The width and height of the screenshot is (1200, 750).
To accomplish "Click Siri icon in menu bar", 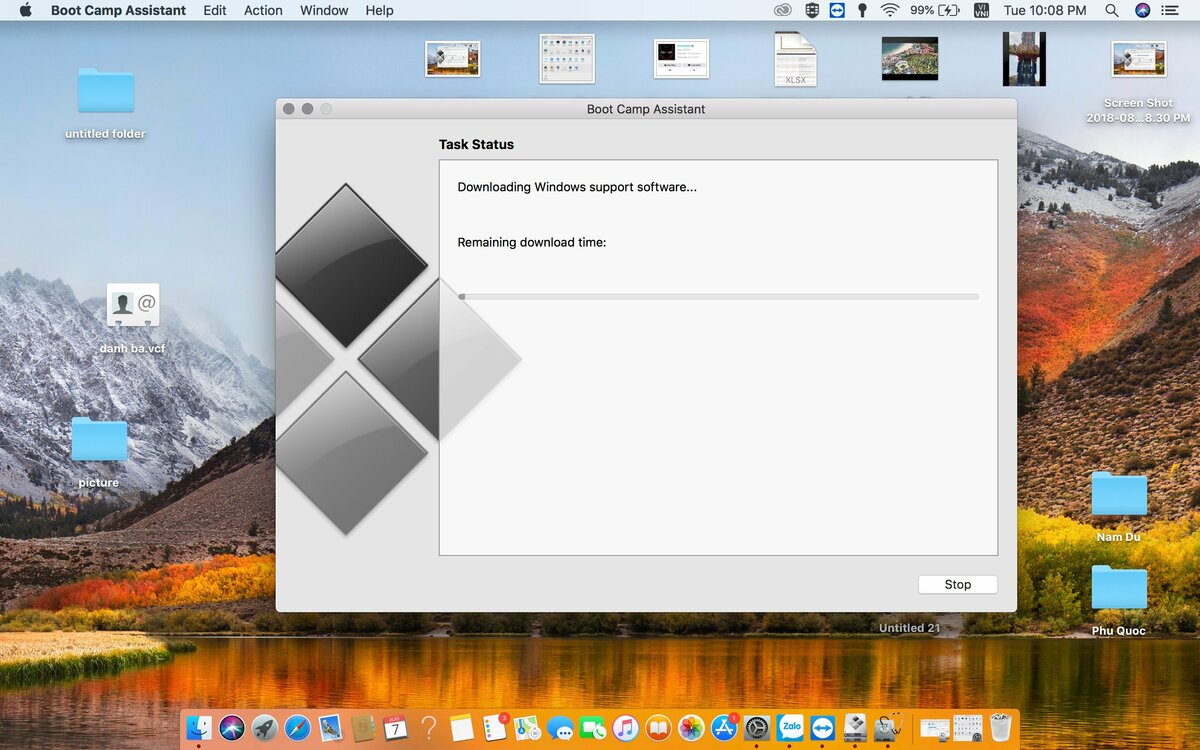I will point(1142,10).
